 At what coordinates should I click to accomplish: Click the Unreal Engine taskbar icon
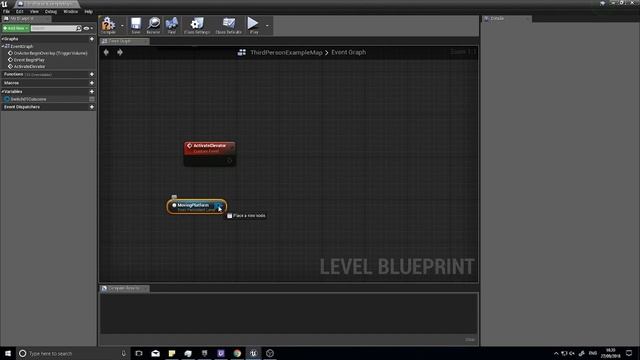[253, 353]
